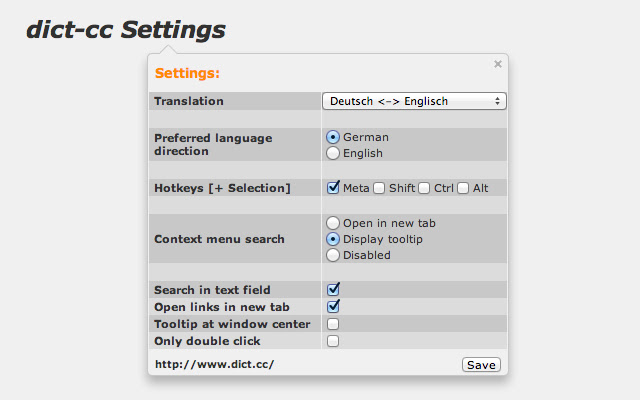The height and width of the screenshot is (400, 640).
Task: Set context menu search to Disabled
Action: [x=333, y=255]
